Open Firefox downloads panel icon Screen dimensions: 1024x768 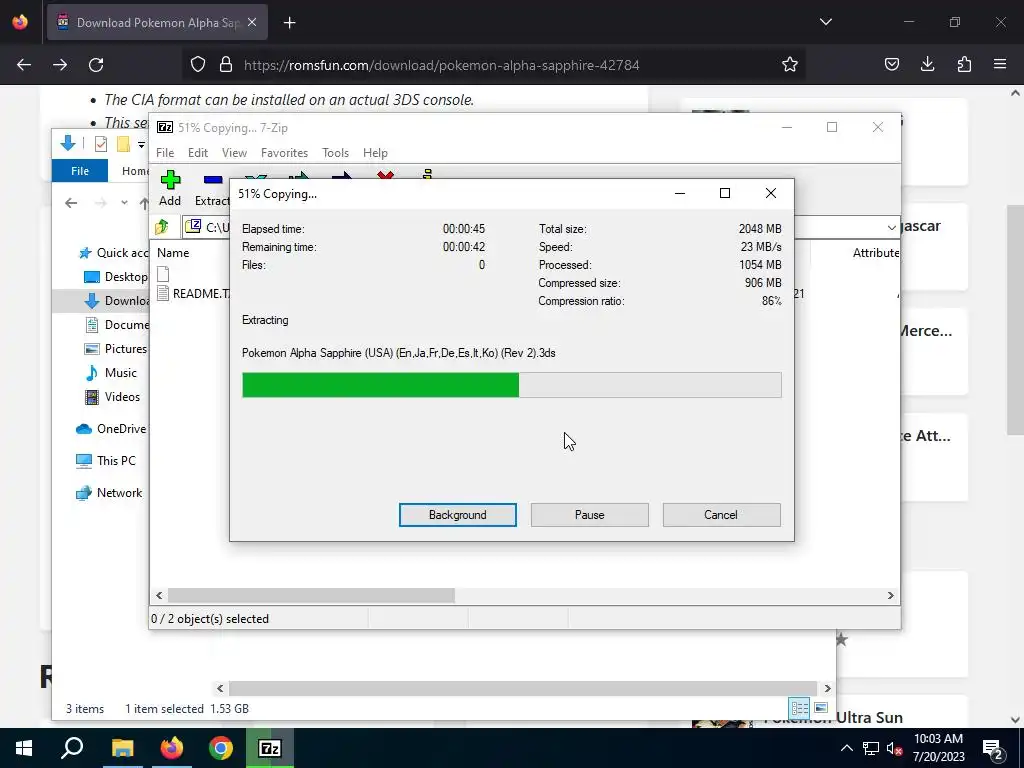click(927, 64)
